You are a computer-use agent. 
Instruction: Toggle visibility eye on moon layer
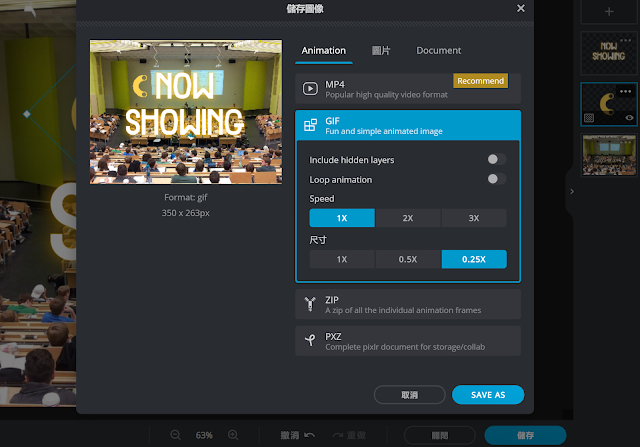[629, 118]
